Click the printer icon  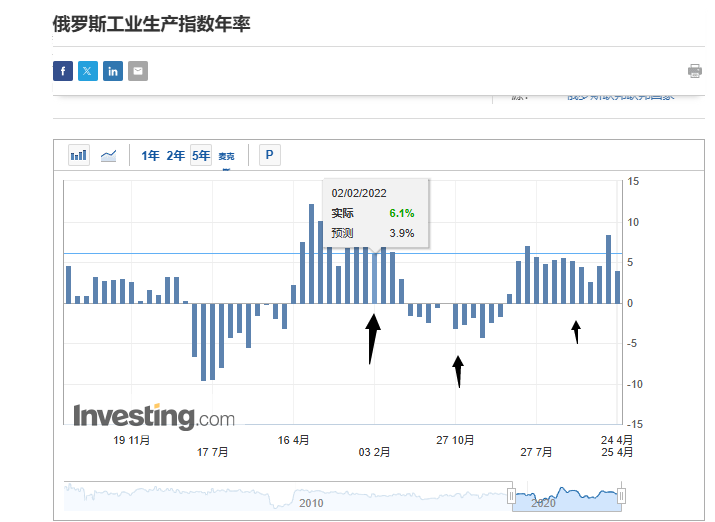click(x=694, y=71)
